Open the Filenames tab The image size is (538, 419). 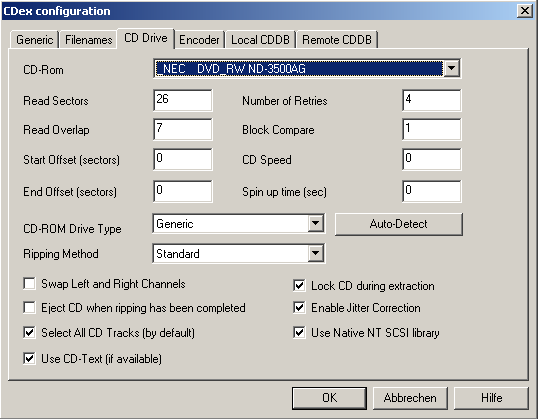click(x=89, y=40)
